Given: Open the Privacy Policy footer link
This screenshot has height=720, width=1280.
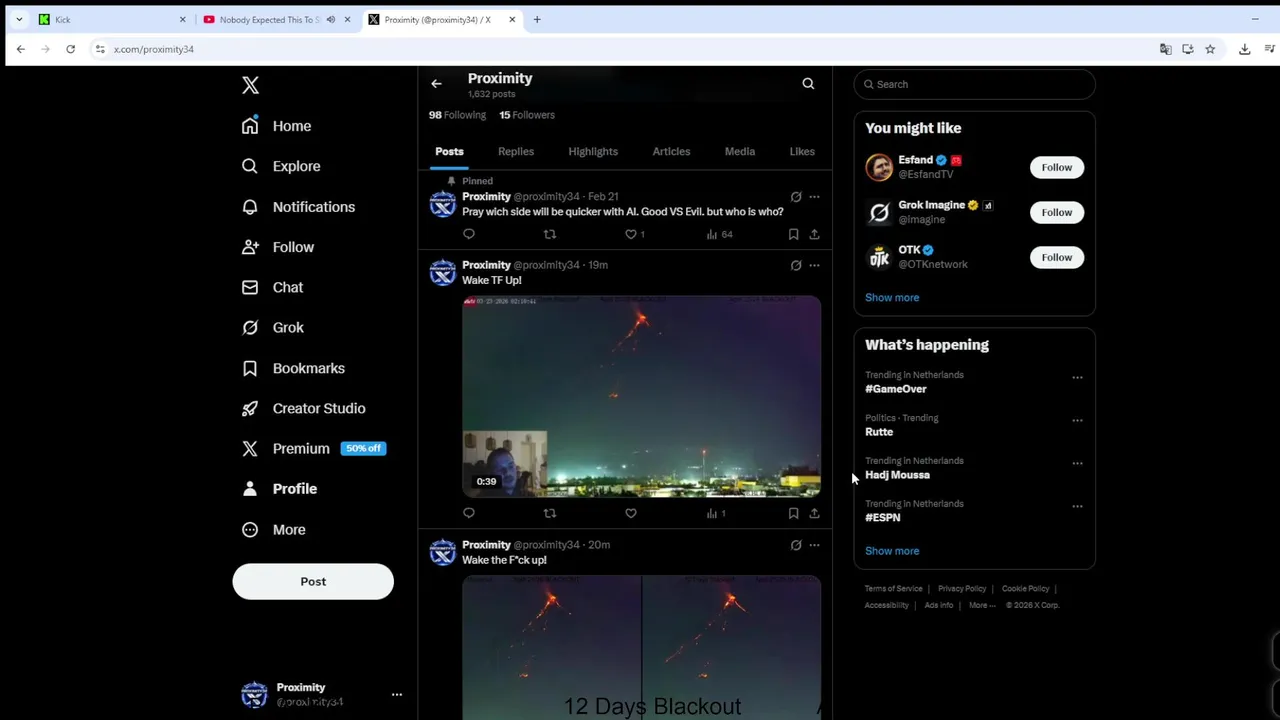Looking at the screenshot, I should tap(962, 589).
